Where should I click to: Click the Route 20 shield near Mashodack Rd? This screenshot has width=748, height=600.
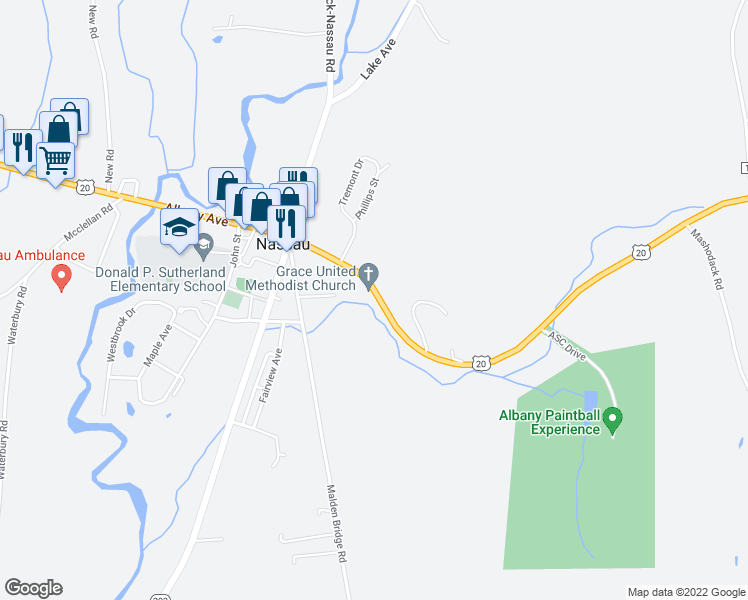[x=641, y=252]
